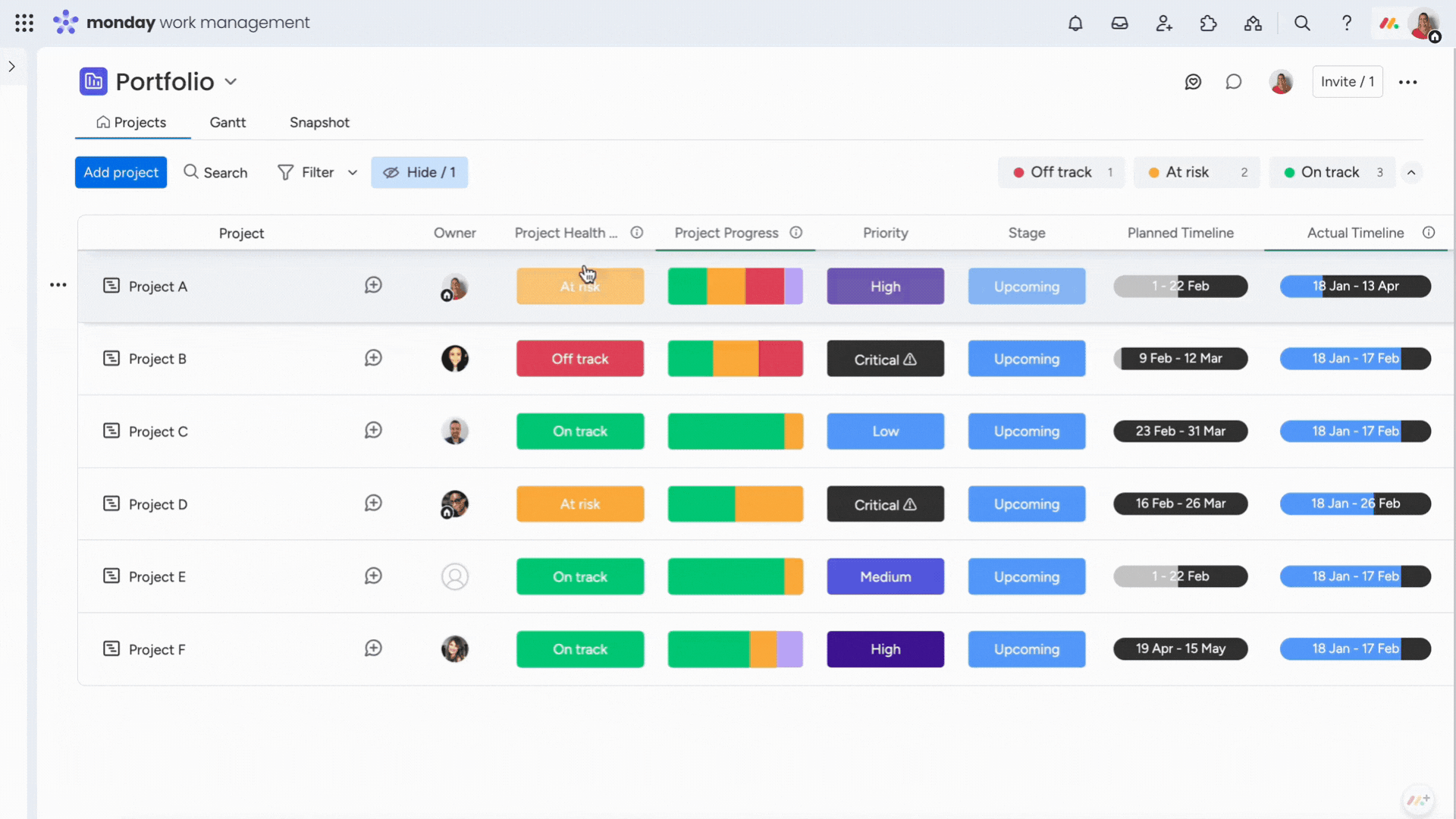The height and width of the screenshot is (819, 1456).
Task: Click the AI assistant floating icon
Action: (x=1417, y=800)
